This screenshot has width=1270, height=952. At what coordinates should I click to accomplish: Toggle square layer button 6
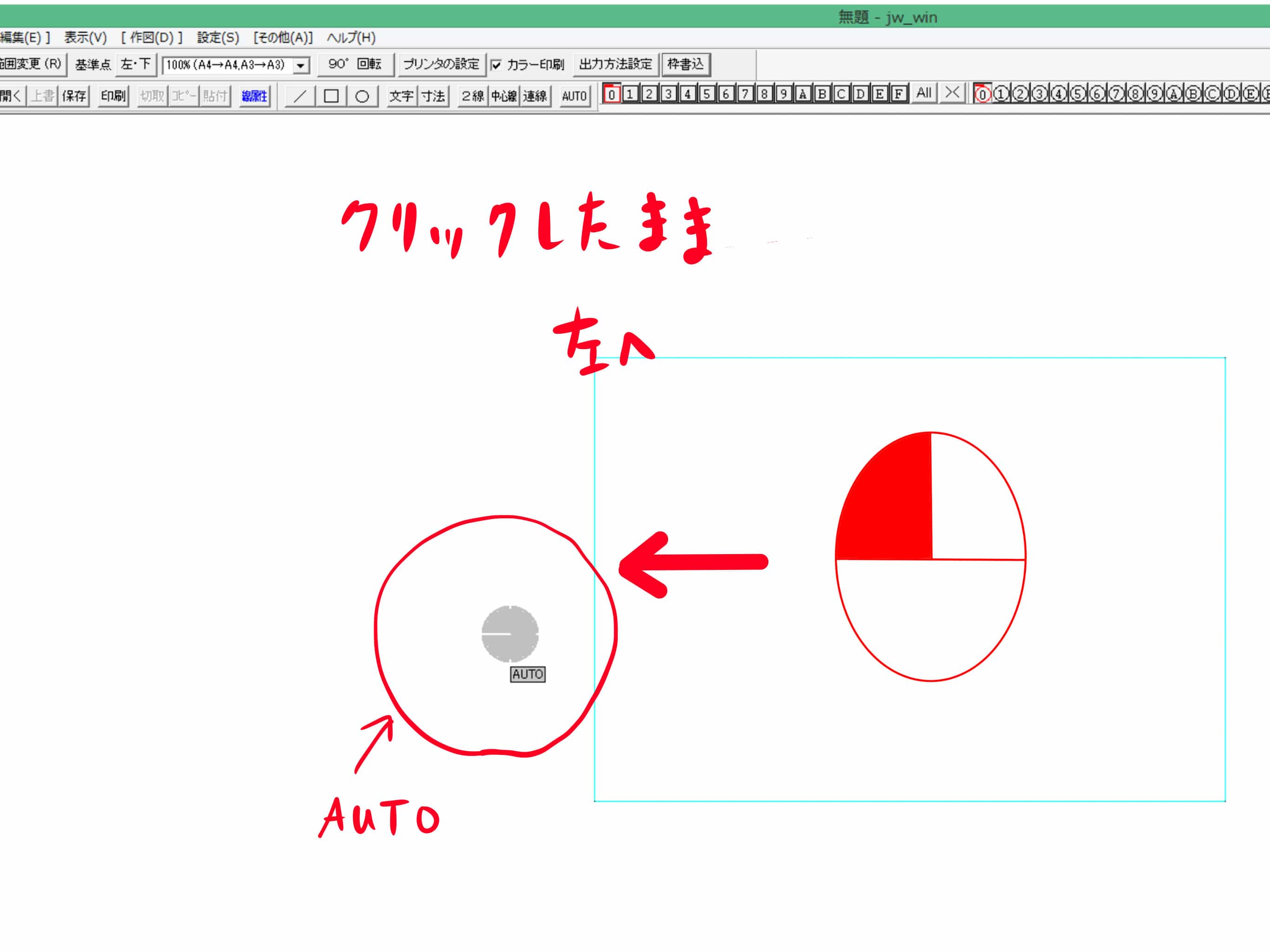click(726, 94)
